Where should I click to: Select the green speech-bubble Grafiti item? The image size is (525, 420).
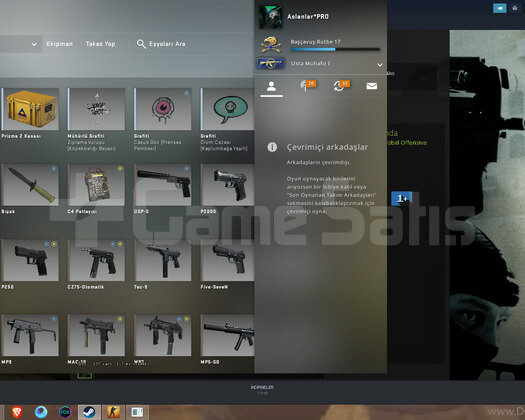(x=228, y=109)
